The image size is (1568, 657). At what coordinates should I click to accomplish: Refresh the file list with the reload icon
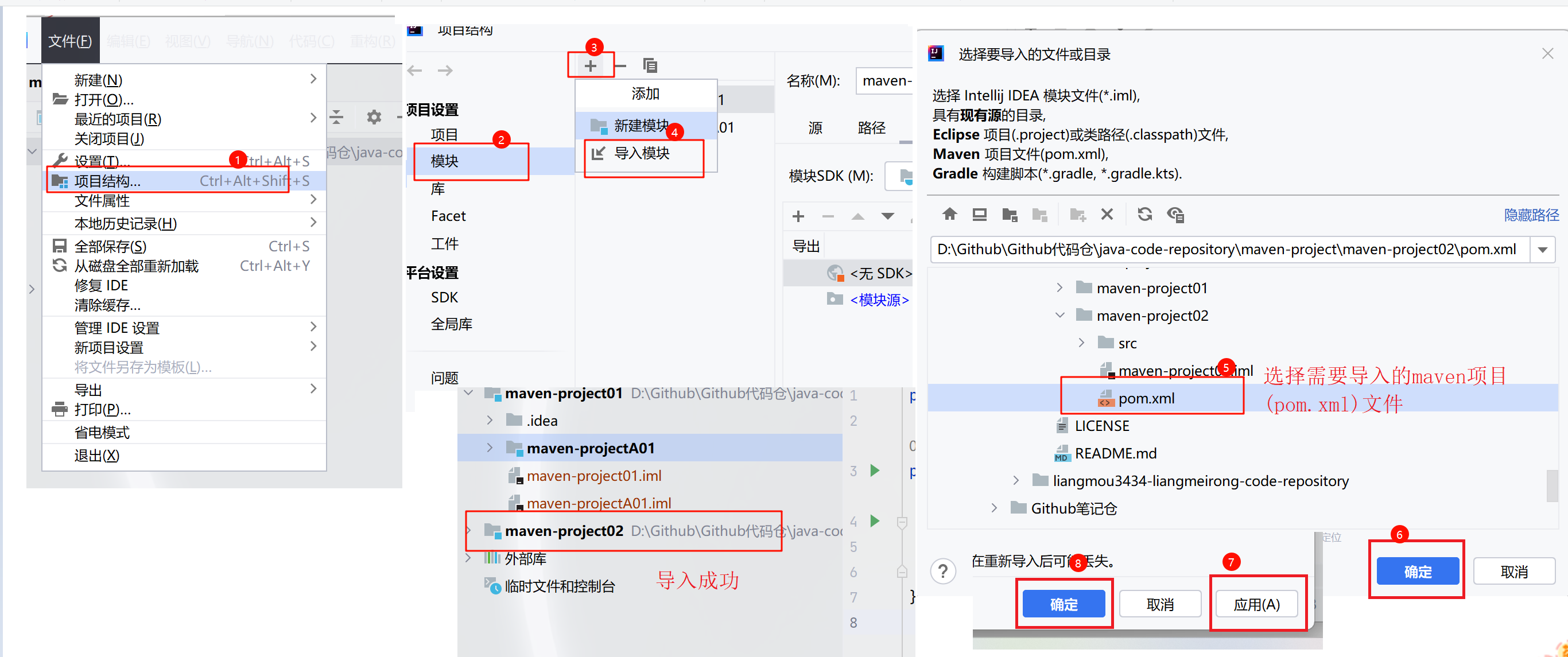[x=1144, y=214]
